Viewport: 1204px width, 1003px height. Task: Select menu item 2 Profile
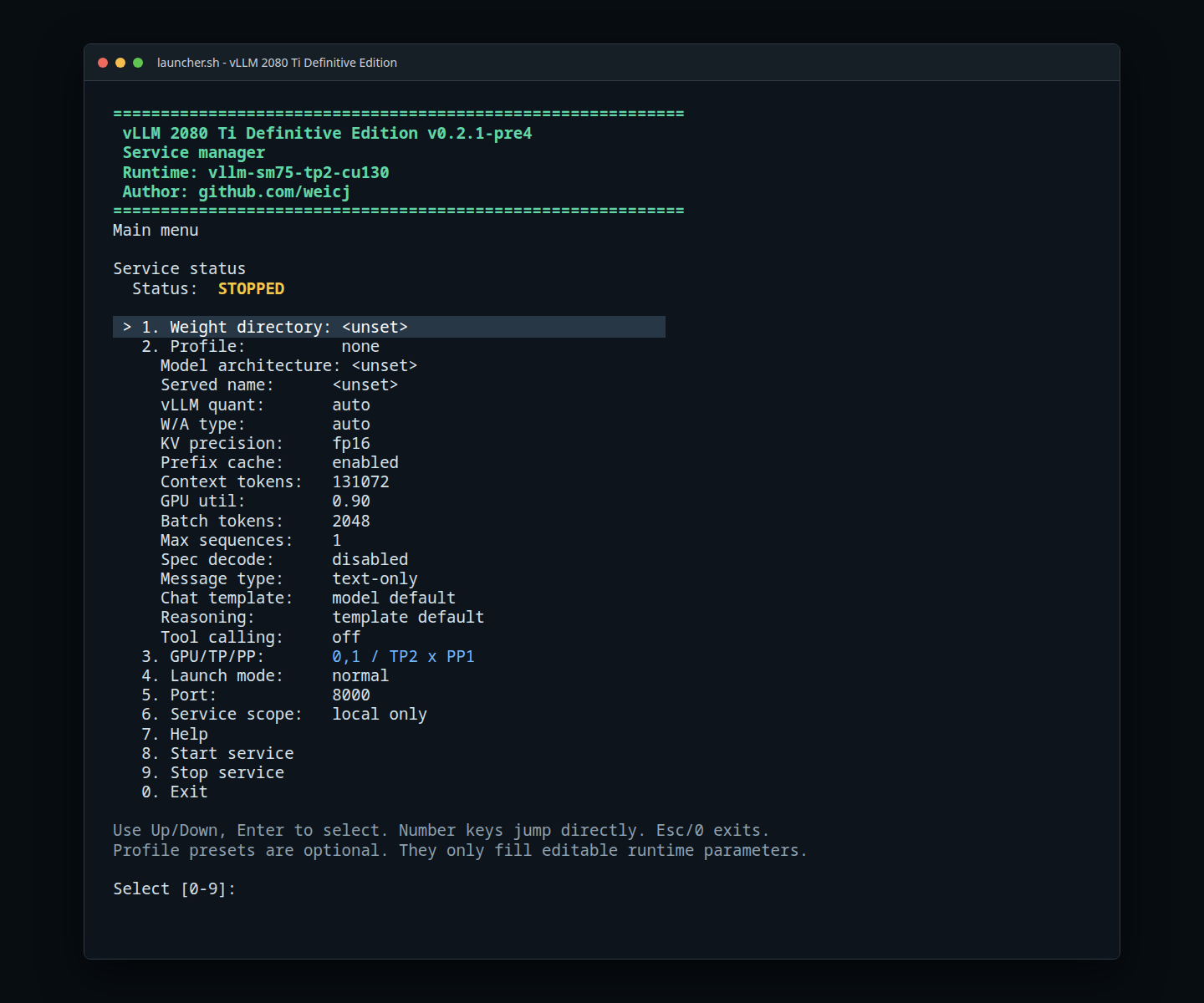260,347
